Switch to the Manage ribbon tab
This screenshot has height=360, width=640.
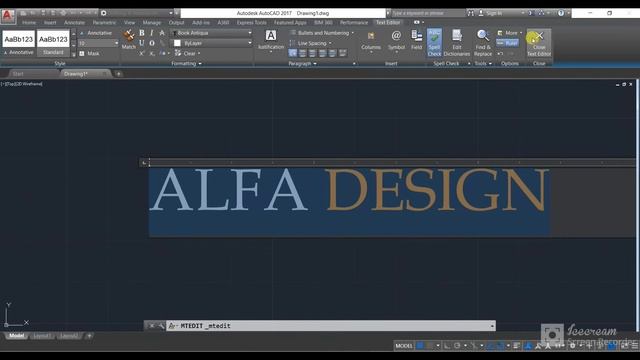point(151,22)
